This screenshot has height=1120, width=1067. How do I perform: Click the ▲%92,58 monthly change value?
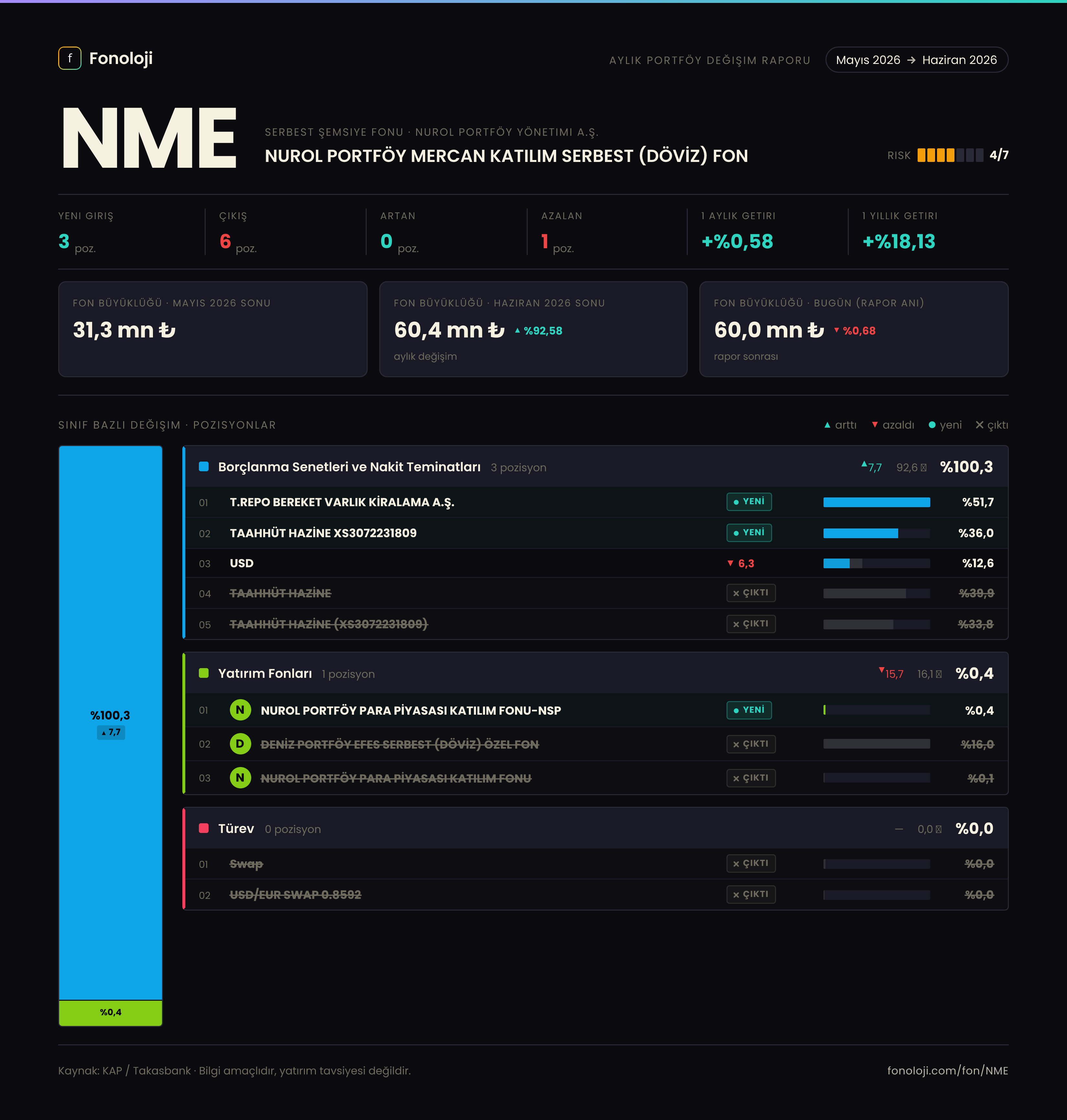click(x=539, y=331)
